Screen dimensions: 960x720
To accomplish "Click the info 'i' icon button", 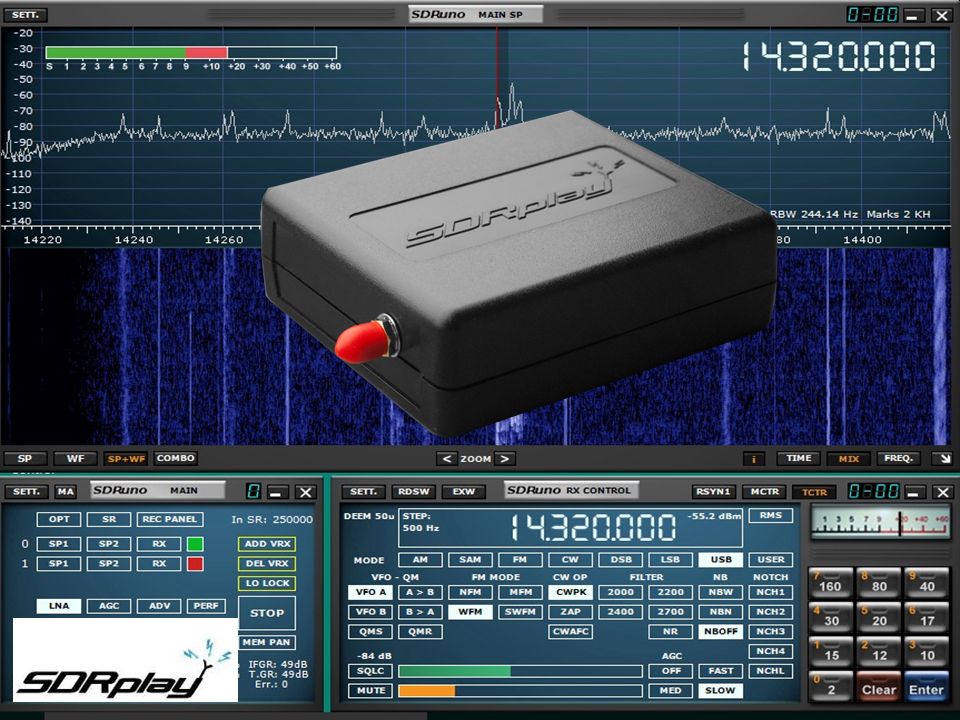I will [754, 459].
